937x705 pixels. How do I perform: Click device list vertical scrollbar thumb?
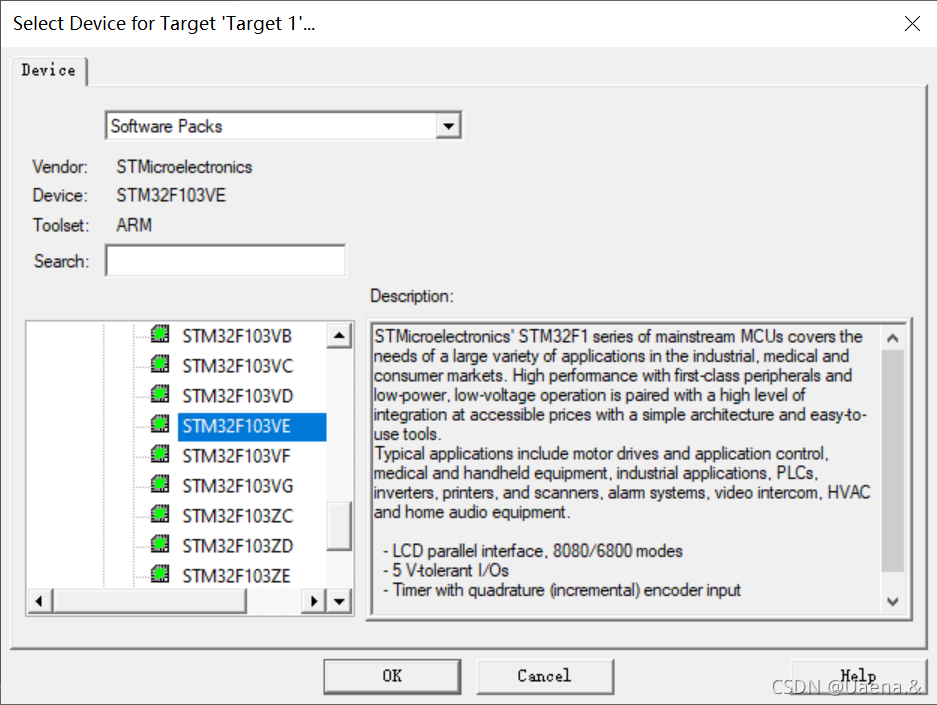coord(339,526)
